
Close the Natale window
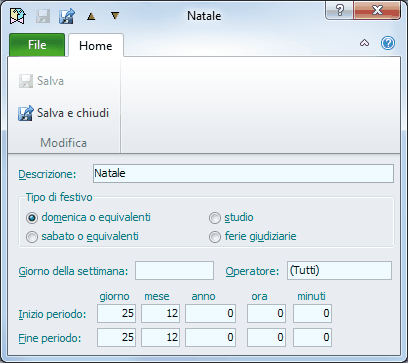(377, 11)
